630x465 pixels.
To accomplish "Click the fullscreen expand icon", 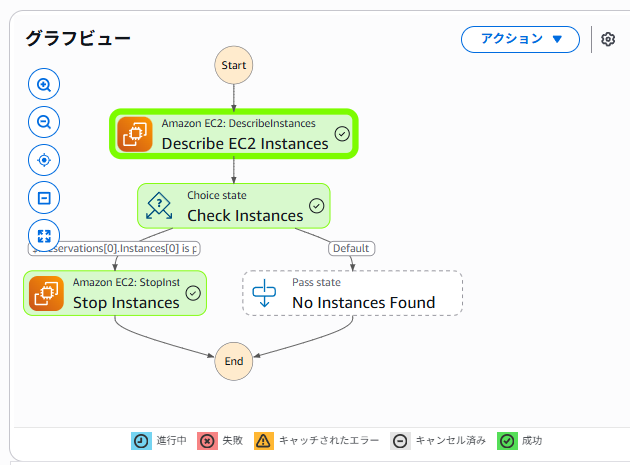I will click(x=44, y=236).
